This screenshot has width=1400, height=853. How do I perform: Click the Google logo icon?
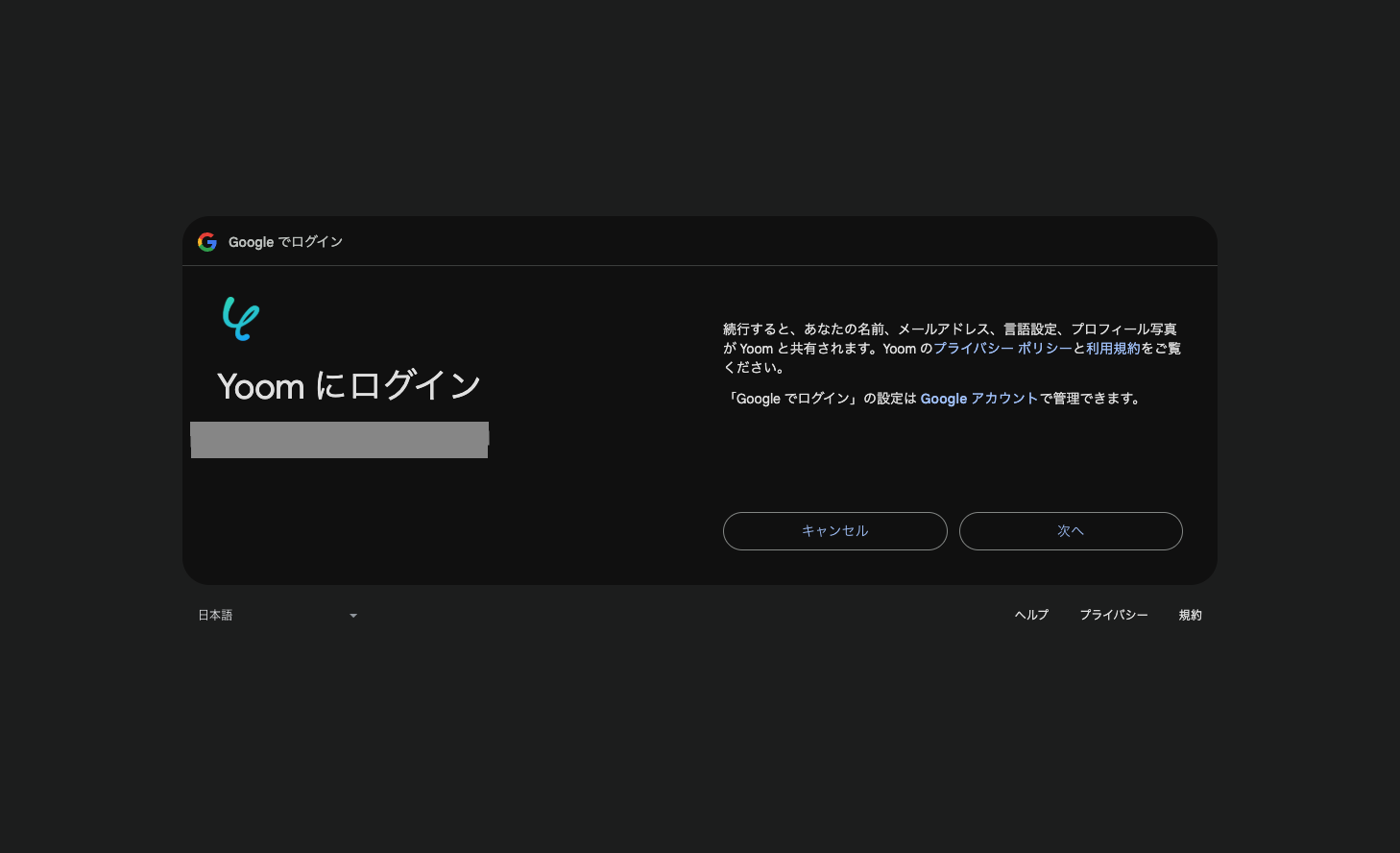click(x=207, y=242)
